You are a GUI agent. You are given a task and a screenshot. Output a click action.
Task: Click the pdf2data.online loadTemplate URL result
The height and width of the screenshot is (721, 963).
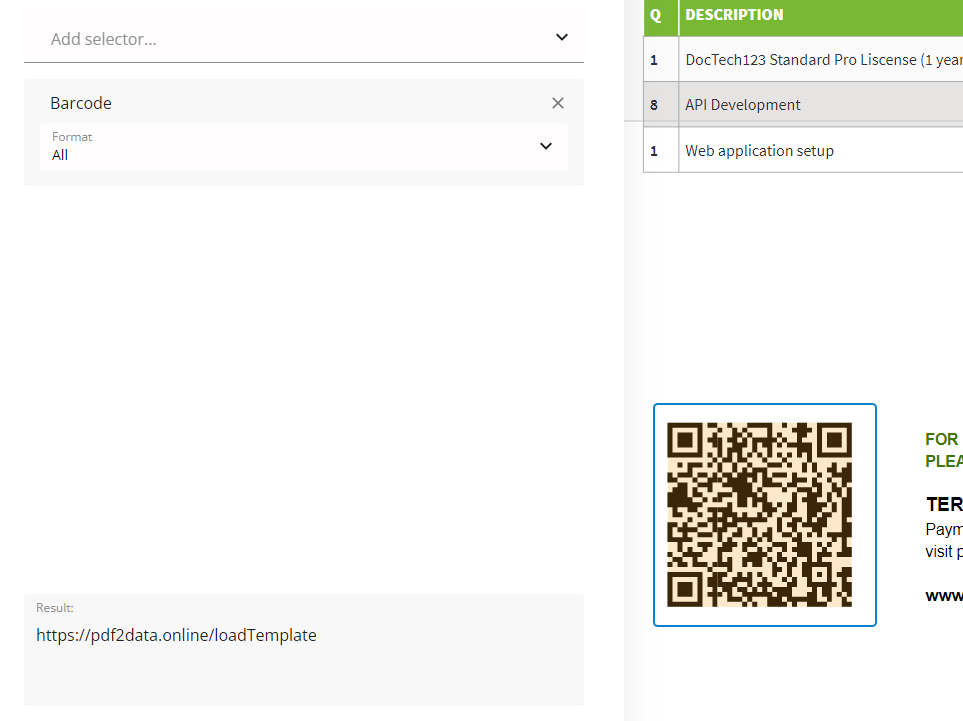(176, 635)
